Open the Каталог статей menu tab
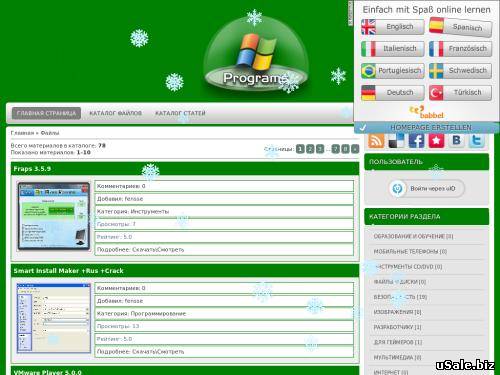The height and width of the screenshot is (375, 500). [x=180, y=113]
